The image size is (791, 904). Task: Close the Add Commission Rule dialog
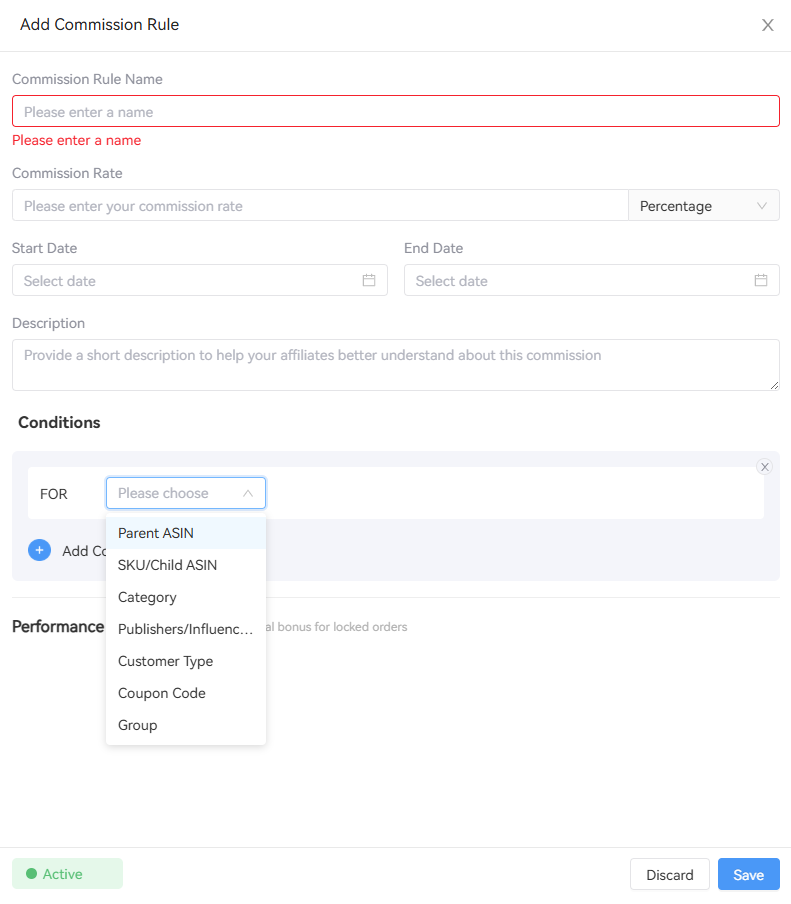(767, 25)
